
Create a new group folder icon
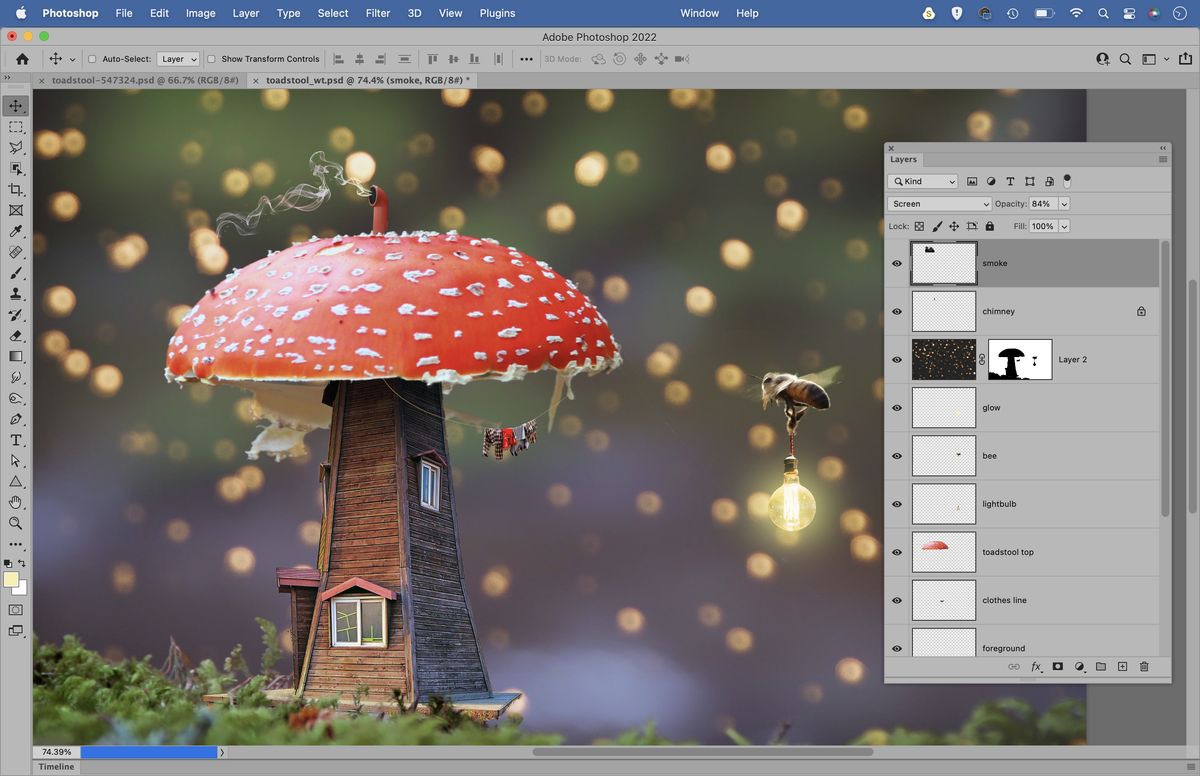pyautogui.click(x=1100, y=666)
